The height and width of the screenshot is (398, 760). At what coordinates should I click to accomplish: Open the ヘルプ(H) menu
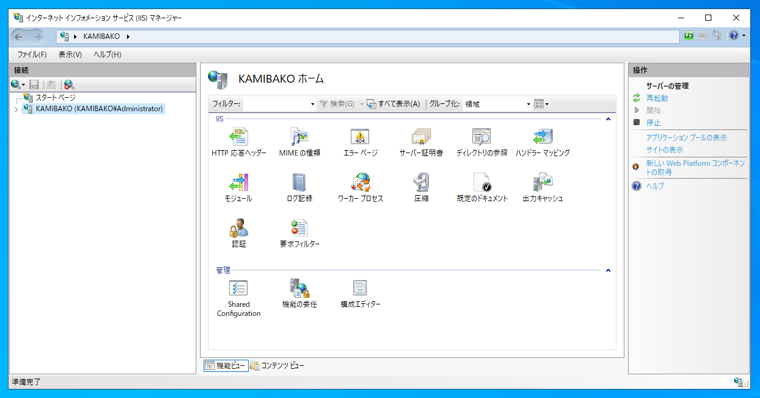(107, 54)
